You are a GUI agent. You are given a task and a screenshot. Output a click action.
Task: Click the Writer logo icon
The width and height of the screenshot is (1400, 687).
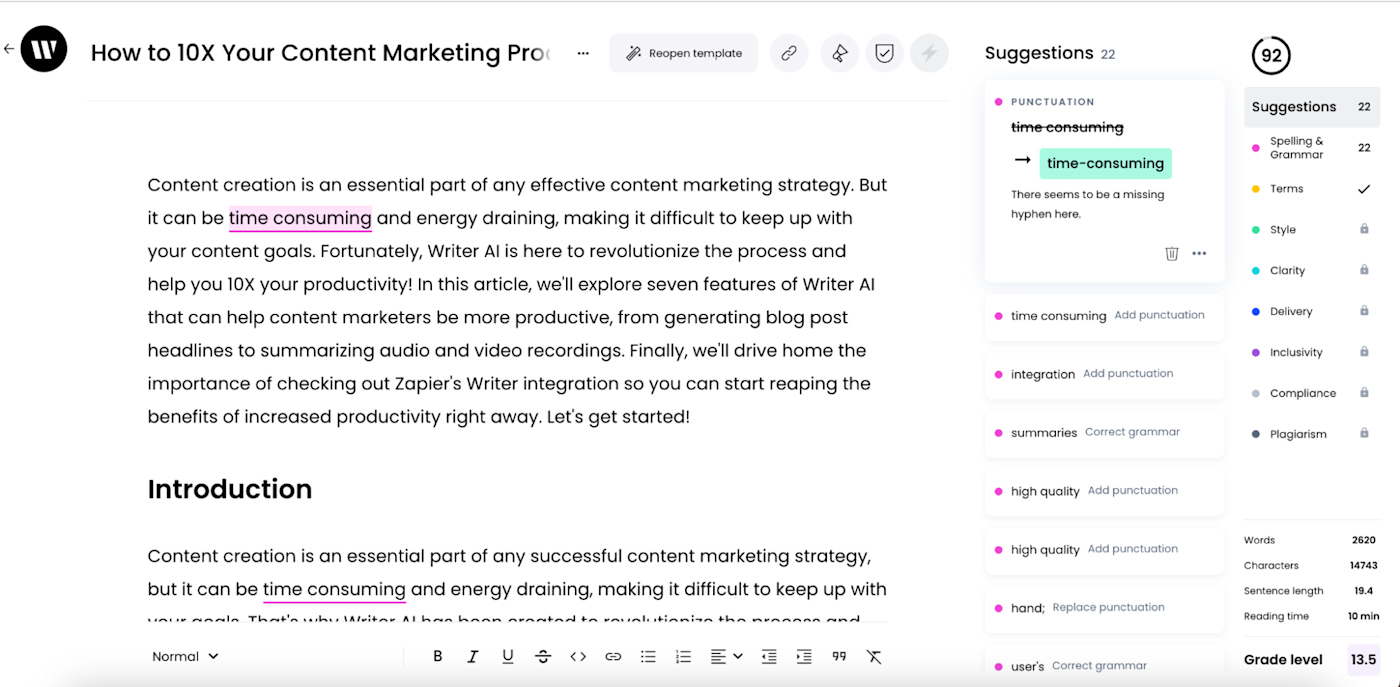(x=44, y=49)
